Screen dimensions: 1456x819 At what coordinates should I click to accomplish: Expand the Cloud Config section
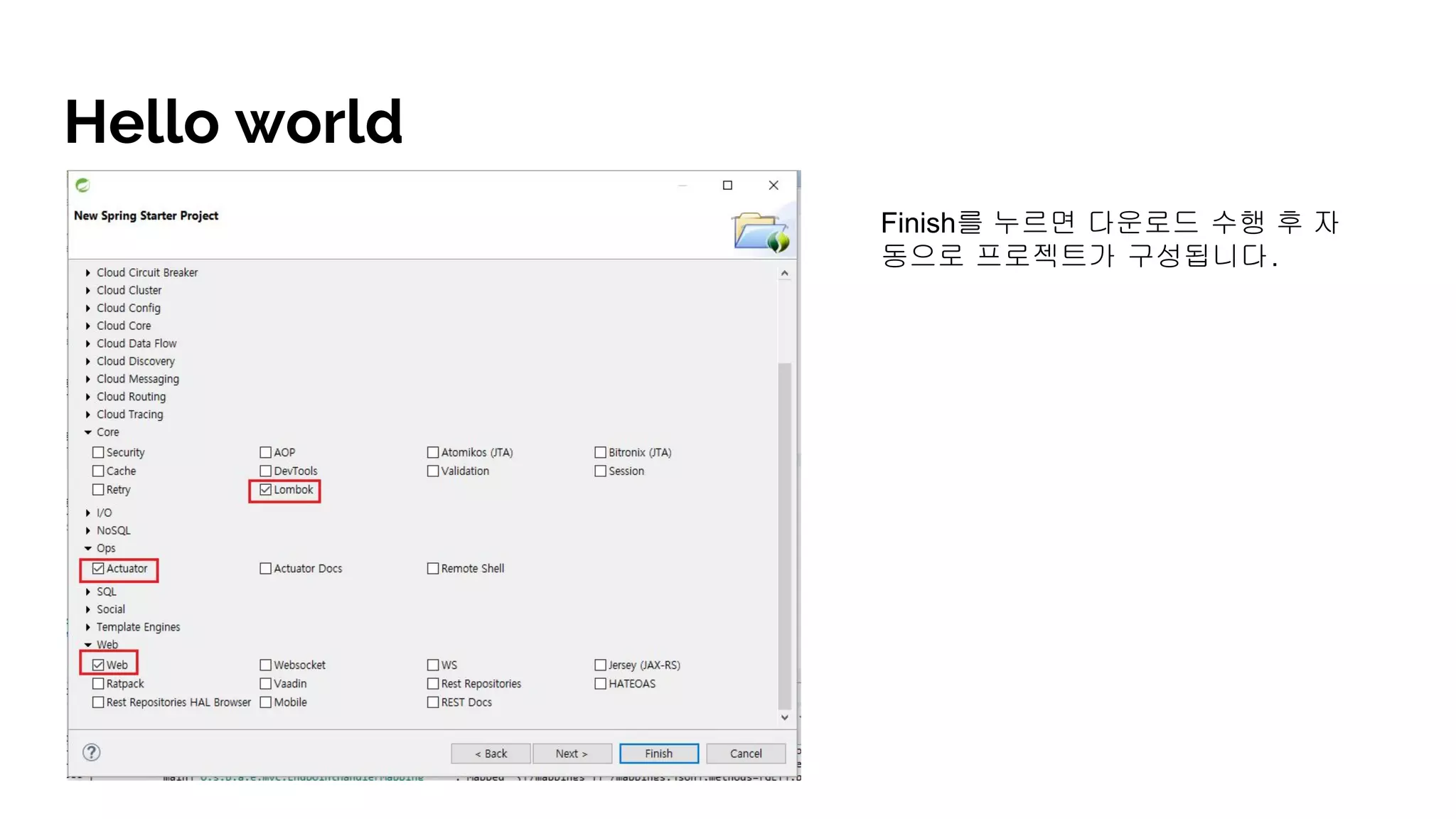(87, 309)
